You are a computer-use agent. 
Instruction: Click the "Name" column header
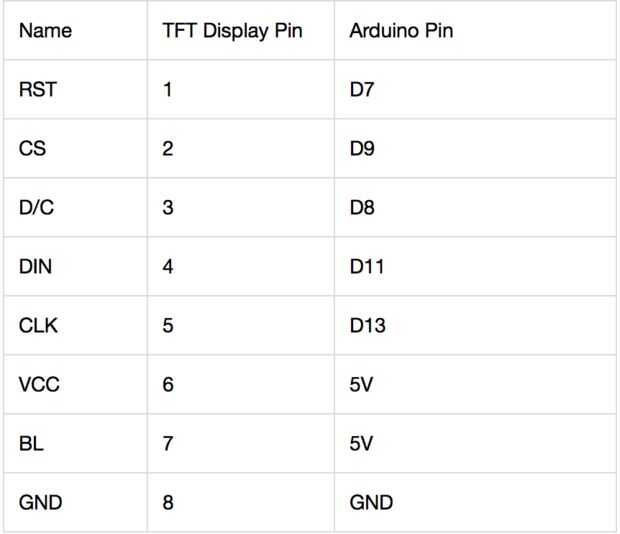[46, 31]
